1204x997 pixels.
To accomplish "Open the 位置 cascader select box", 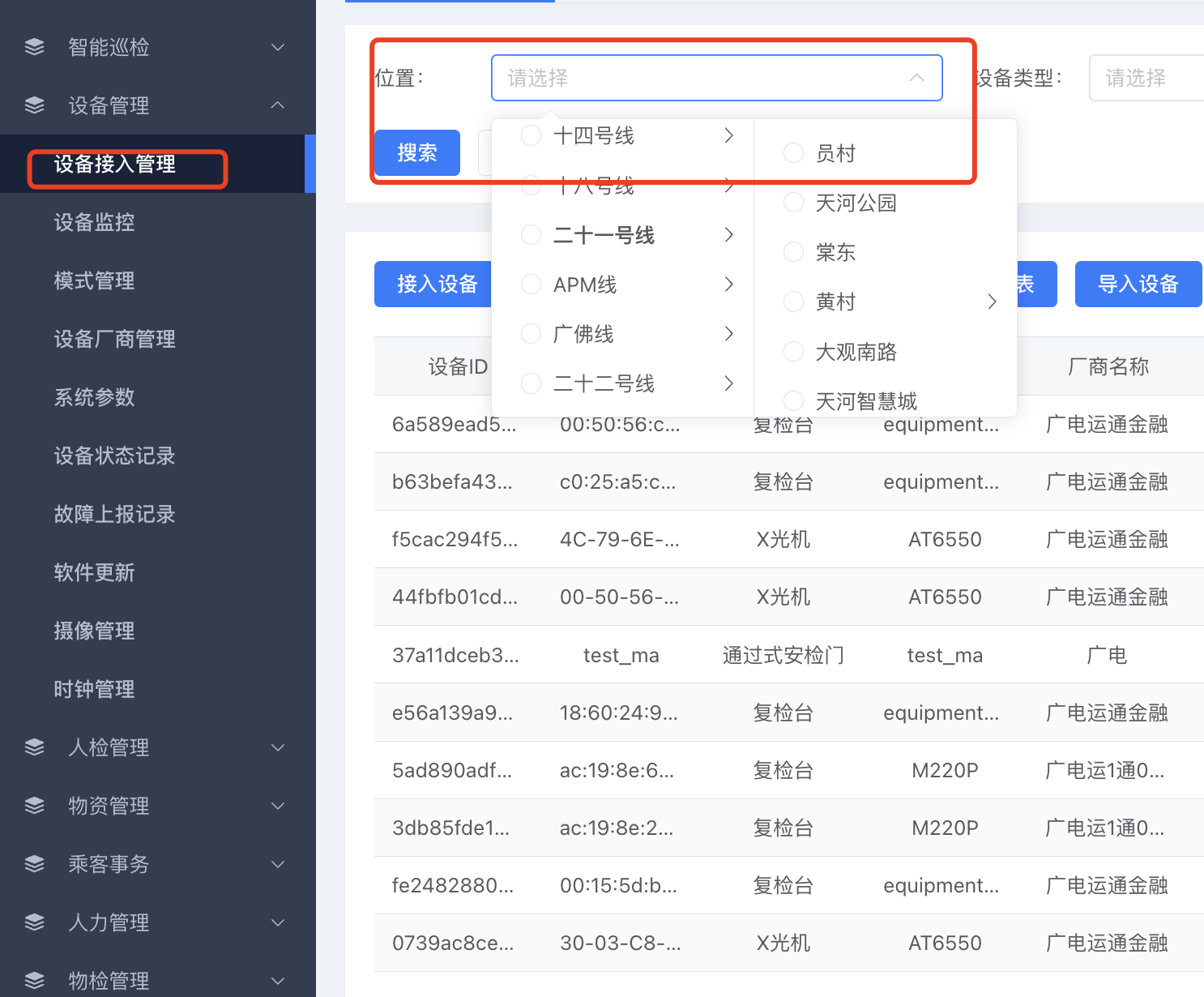I will pyautogui.click(x=717, y=78).
